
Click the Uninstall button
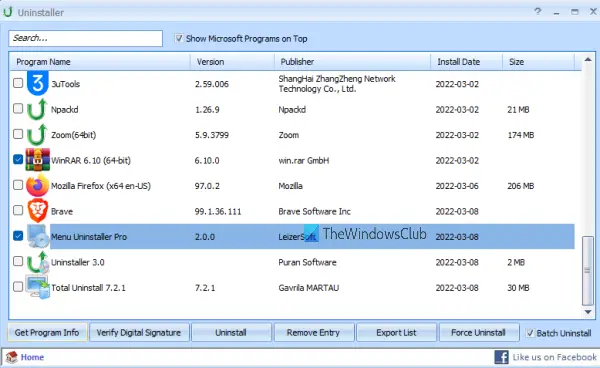pyautogui.click(x=231, y=332)
